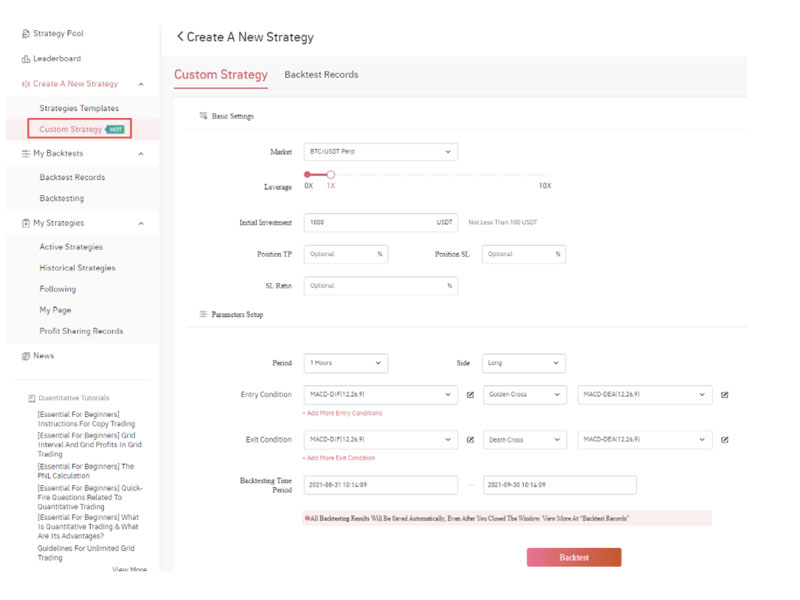
Task: Go back using the arrow beside Create A New Strategy
Action: pos(180,36)
